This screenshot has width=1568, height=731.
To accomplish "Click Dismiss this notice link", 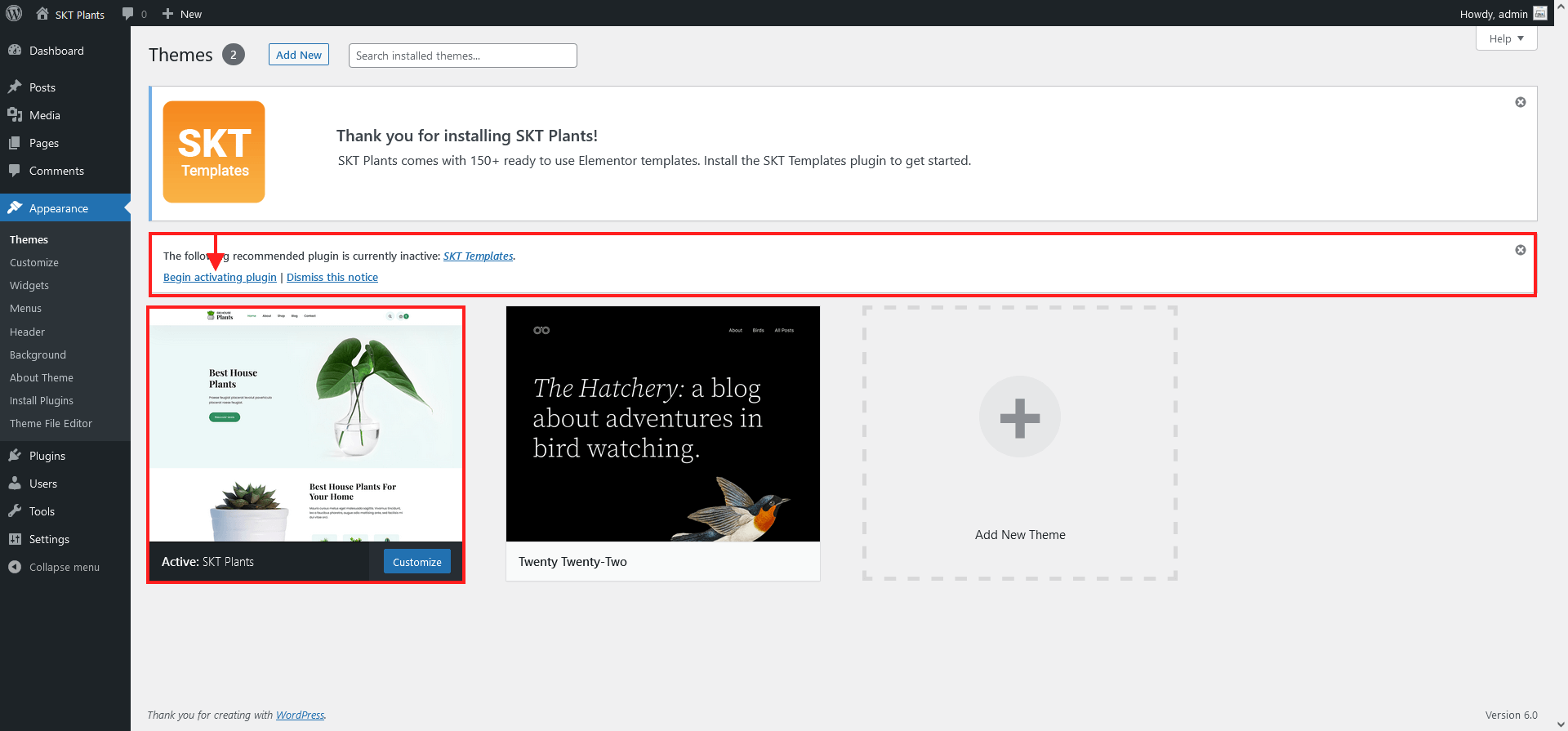I will [332, 277].
